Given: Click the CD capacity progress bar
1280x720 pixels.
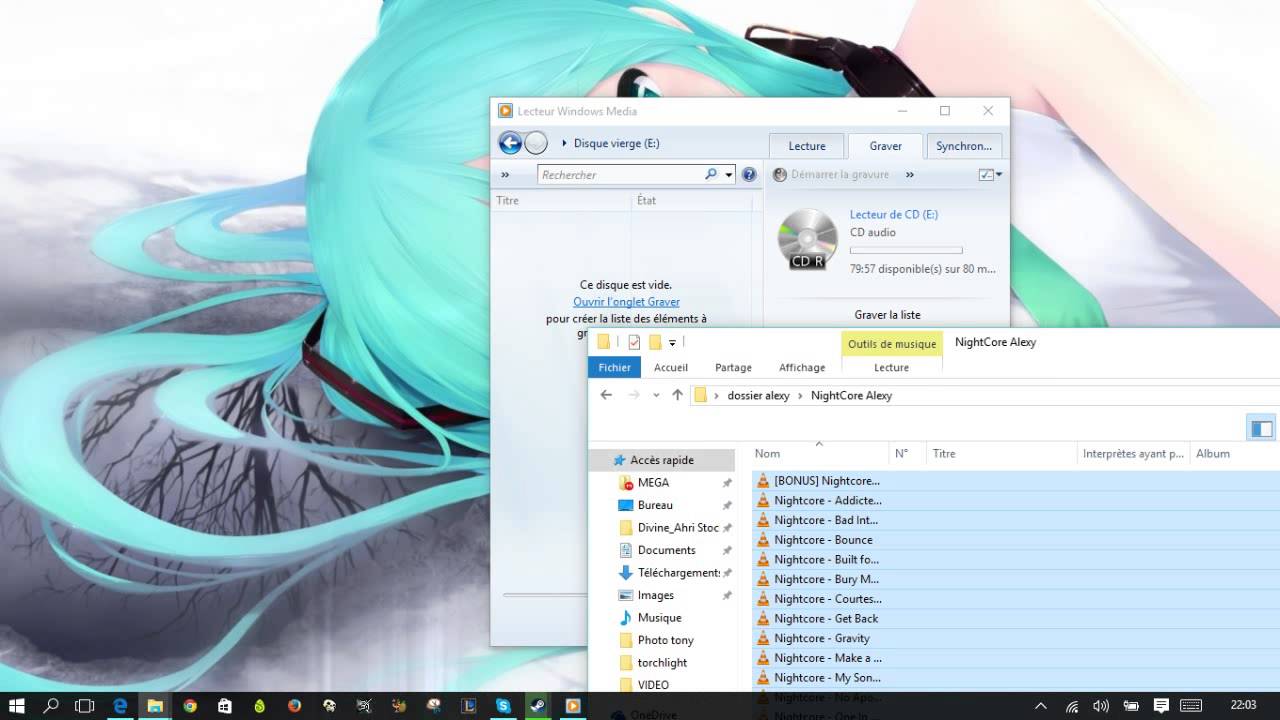Looking at the screenshot, I should click(x=906, y=250).
